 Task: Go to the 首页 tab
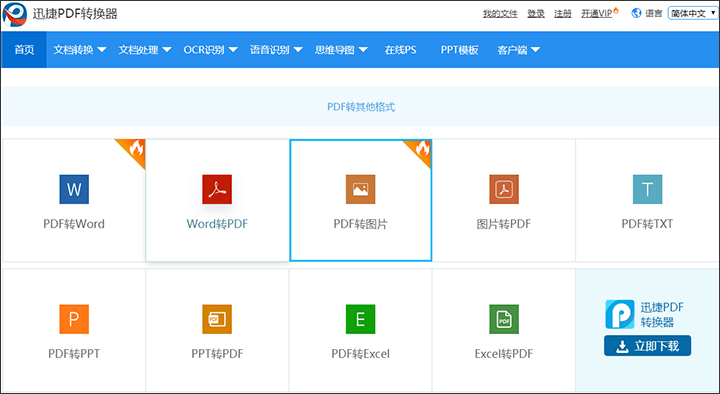click(x=24, y=50)
